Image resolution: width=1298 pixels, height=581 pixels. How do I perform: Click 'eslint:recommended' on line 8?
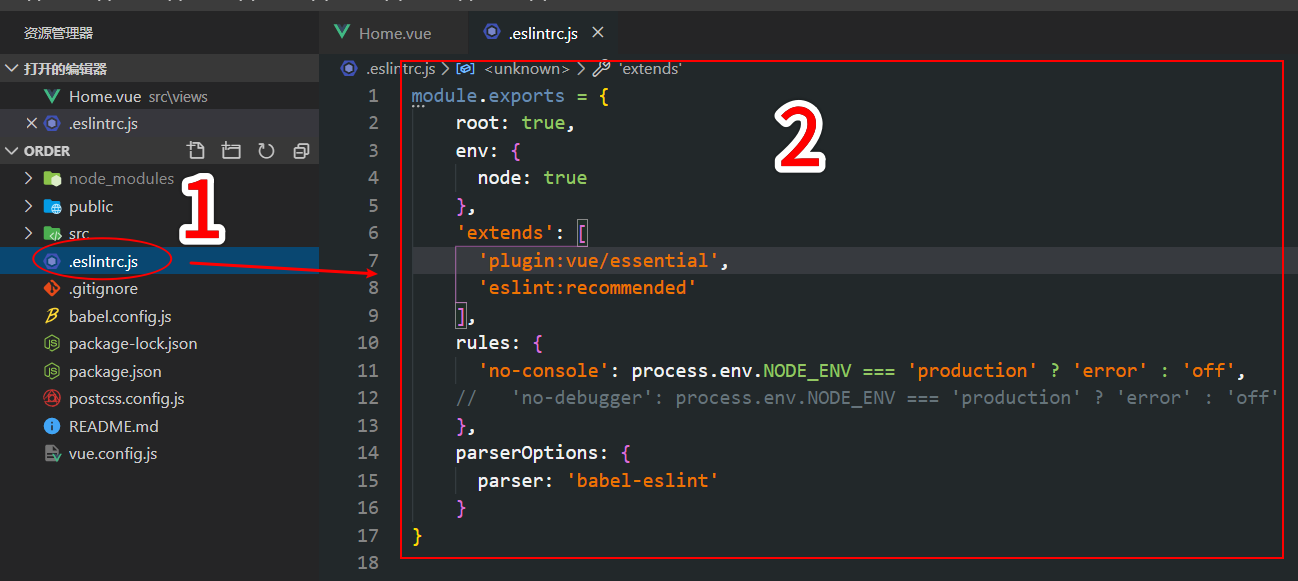point(587,288)
